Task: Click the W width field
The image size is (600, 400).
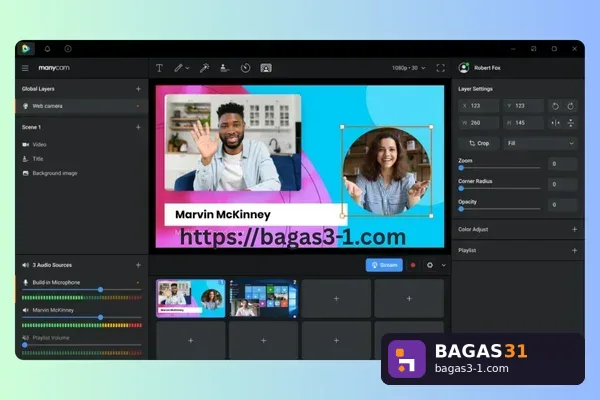Action: click(479, 123)
